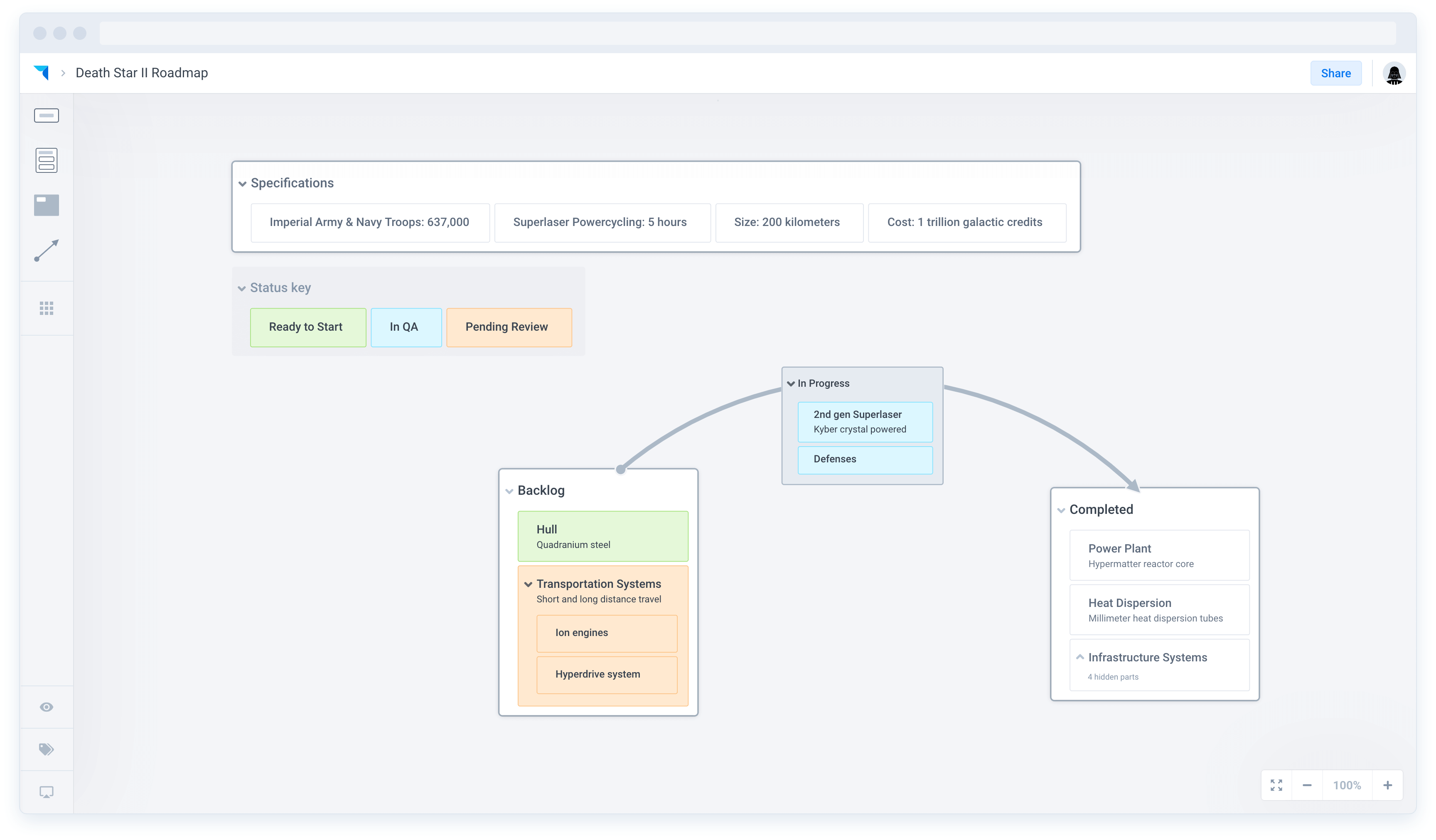This screenshot has width=1436, height=840.
Task: Collapse the Transportation Systems chevron
Action: [x=528, y=584]
